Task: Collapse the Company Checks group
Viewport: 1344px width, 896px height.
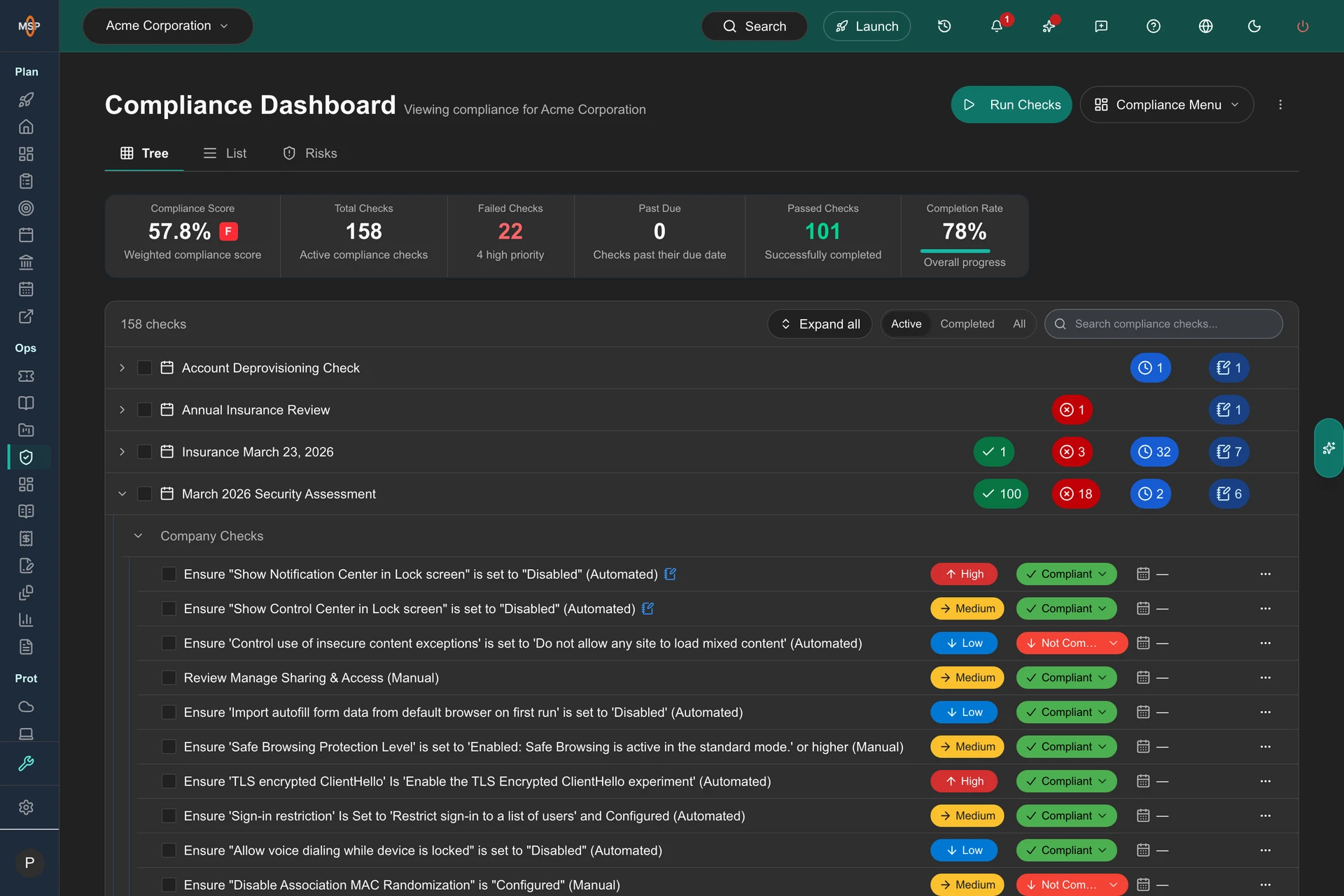Action: [138, 535]
